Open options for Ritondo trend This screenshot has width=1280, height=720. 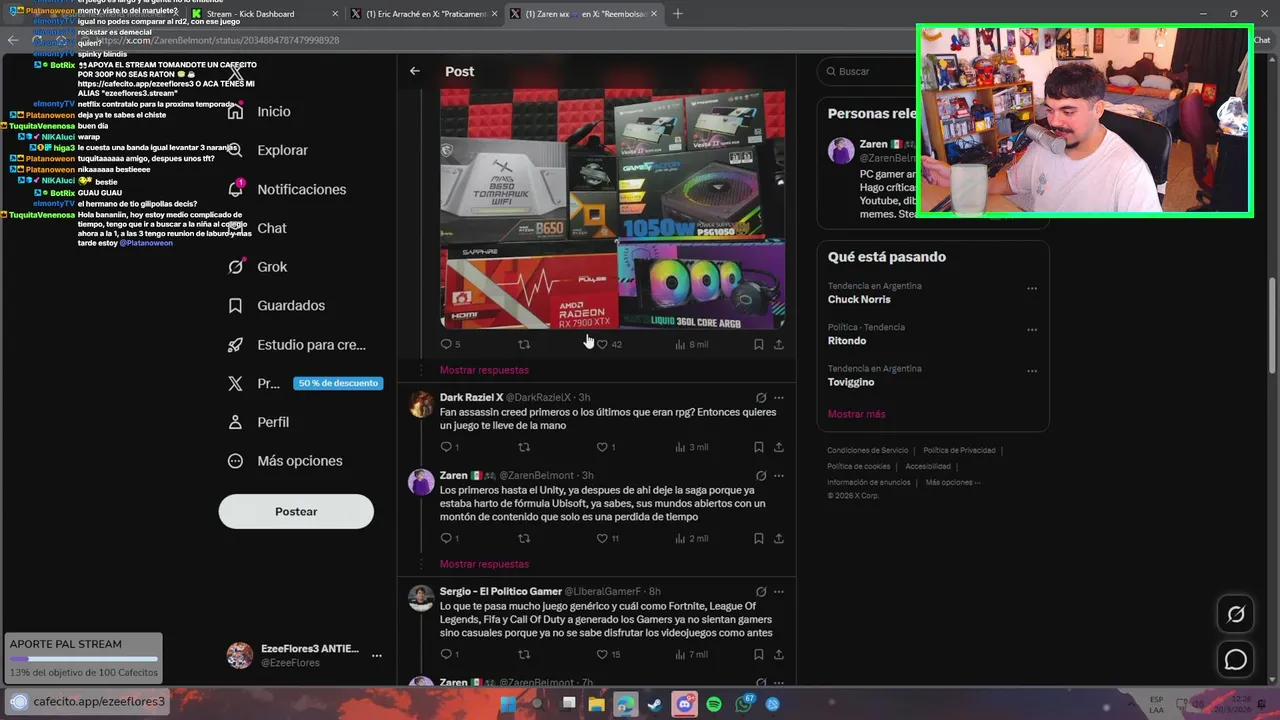(1032, 330)
